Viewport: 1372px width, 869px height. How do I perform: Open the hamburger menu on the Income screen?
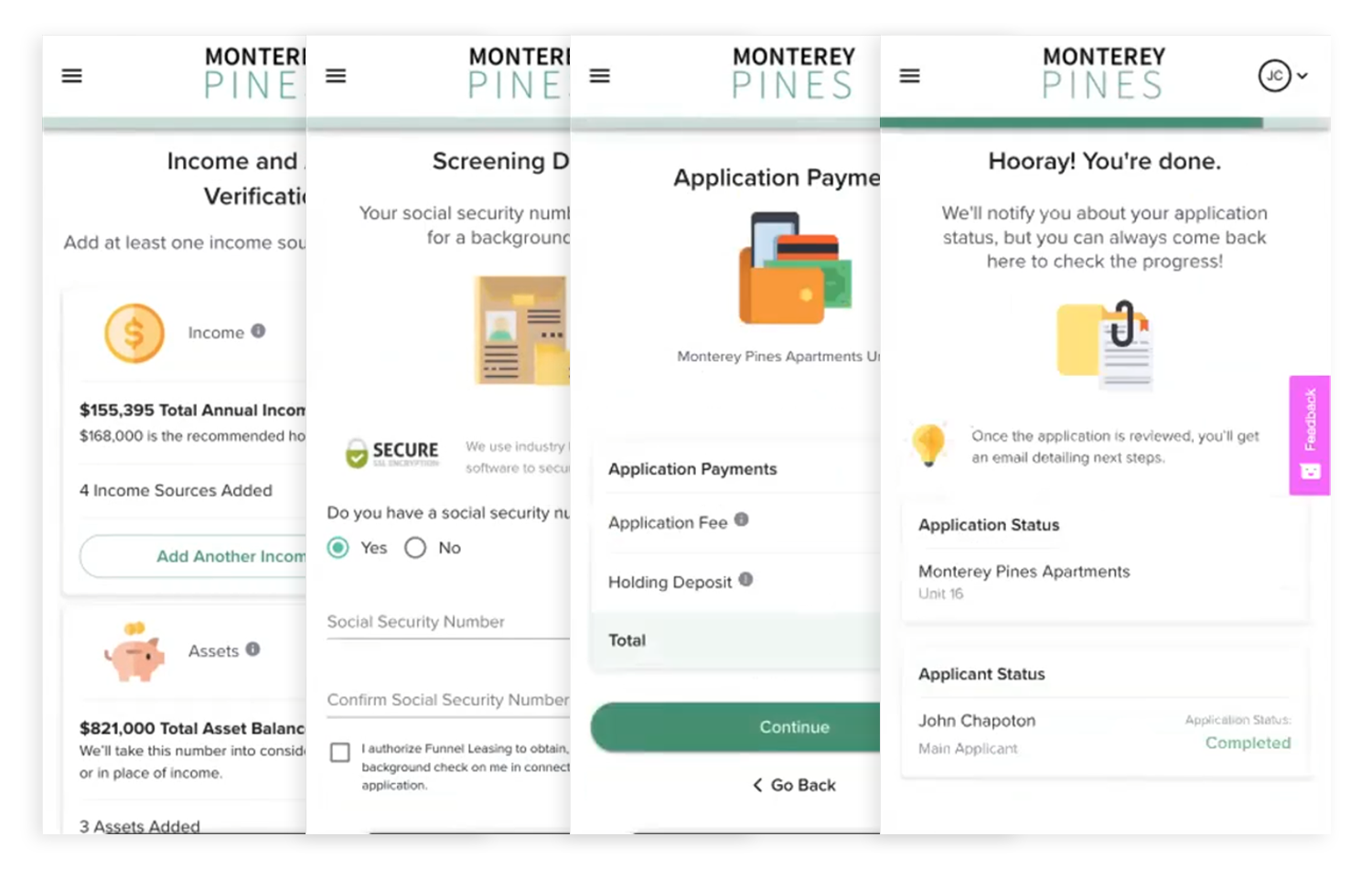[71, 75]
